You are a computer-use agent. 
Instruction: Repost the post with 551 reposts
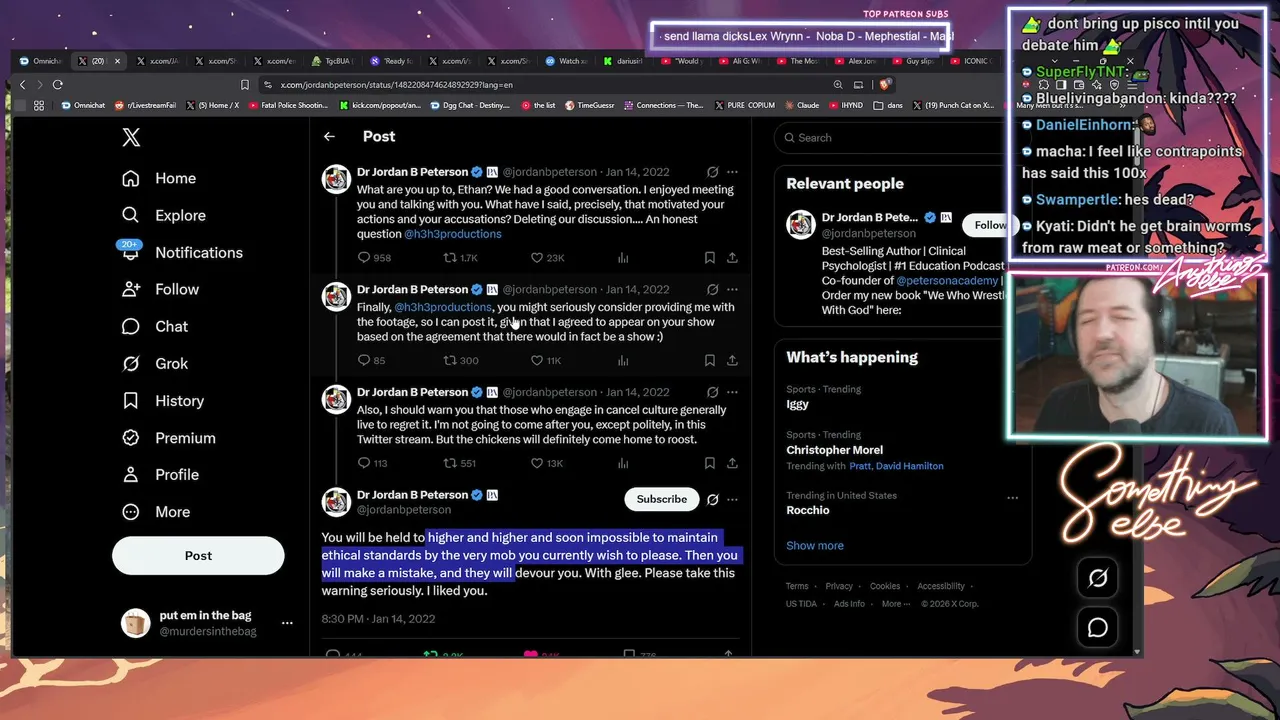(450, 463)
